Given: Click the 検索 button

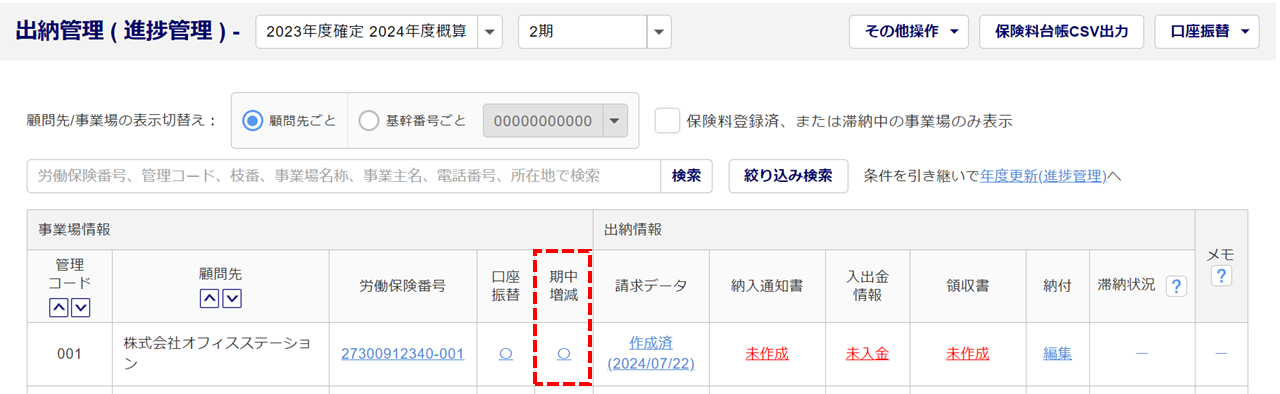Looking at the screenshot, I should (686, 175).
